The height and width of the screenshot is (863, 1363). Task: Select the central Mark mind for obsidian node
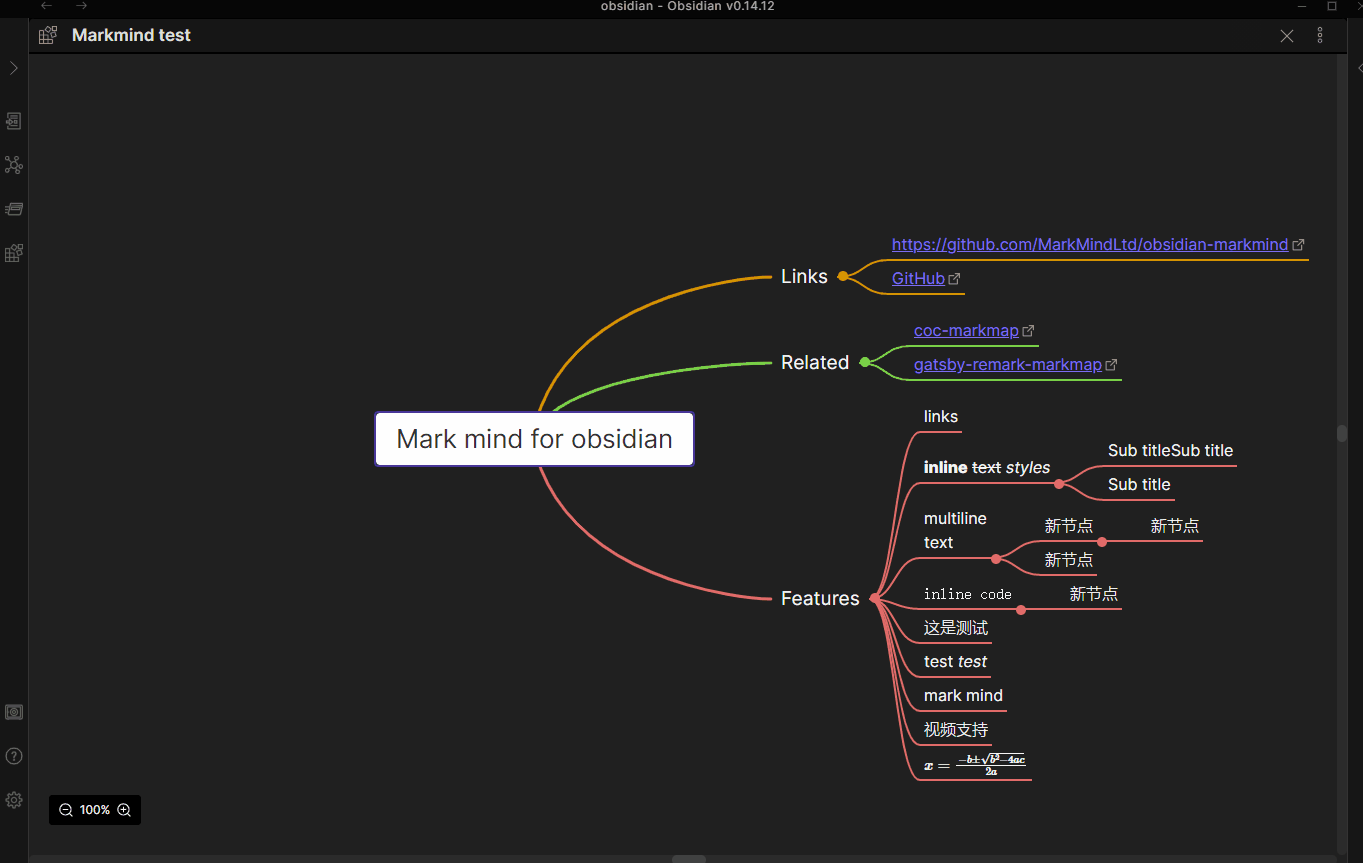pyautogui.click(x=534, y=439)
